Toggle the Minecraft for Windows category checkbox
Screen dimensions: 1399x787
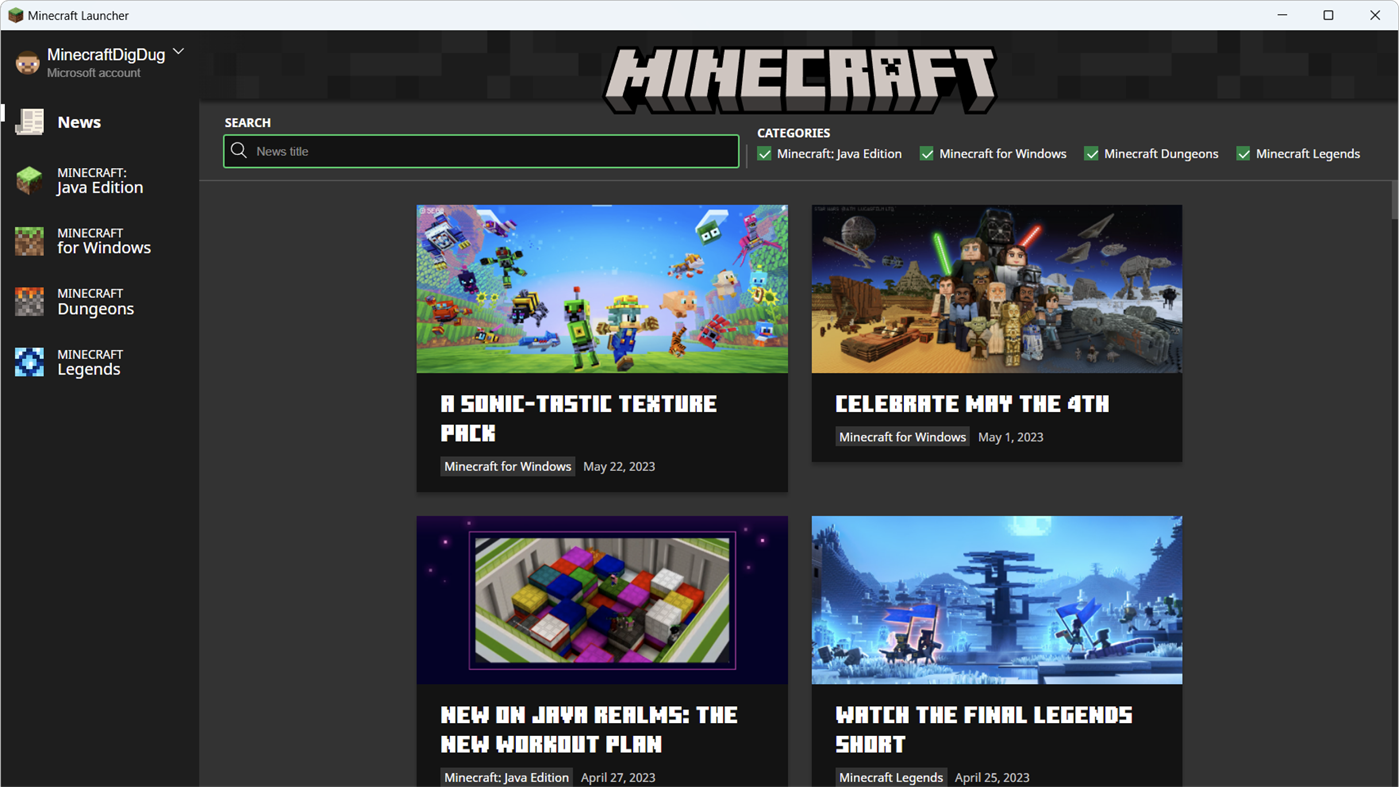point(926,154)
